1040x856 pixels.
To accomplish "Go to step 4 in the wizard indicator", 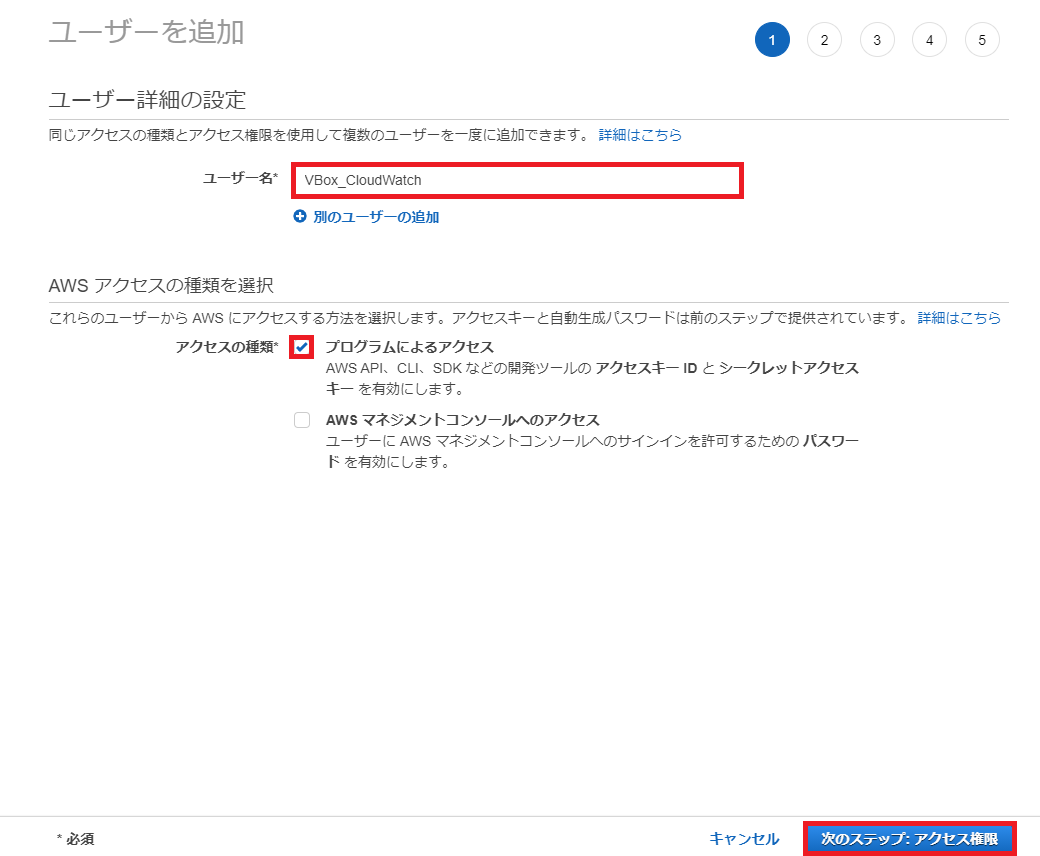I will point(929,40).
